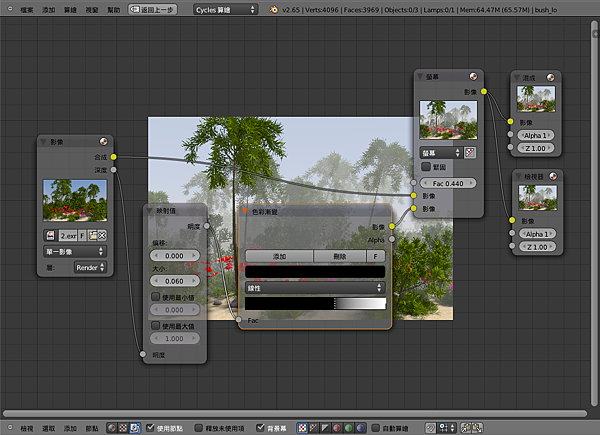This screenshot has width=600, height=435.
Task: Toggle 自動算繪 auto render checkbox
Action: (x=376, y=428)
